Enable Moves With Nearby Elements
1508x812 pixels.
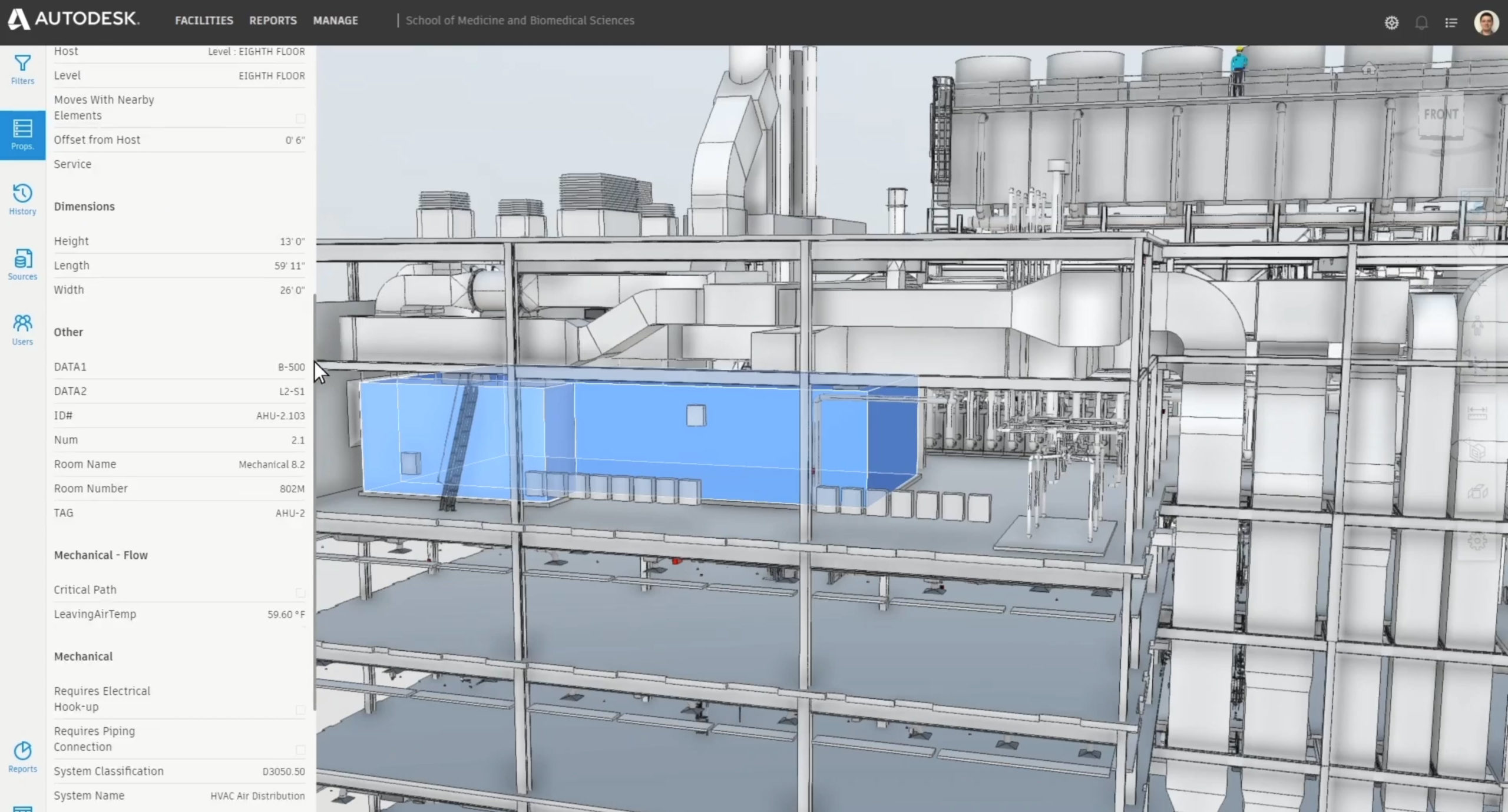pos(301,118)
